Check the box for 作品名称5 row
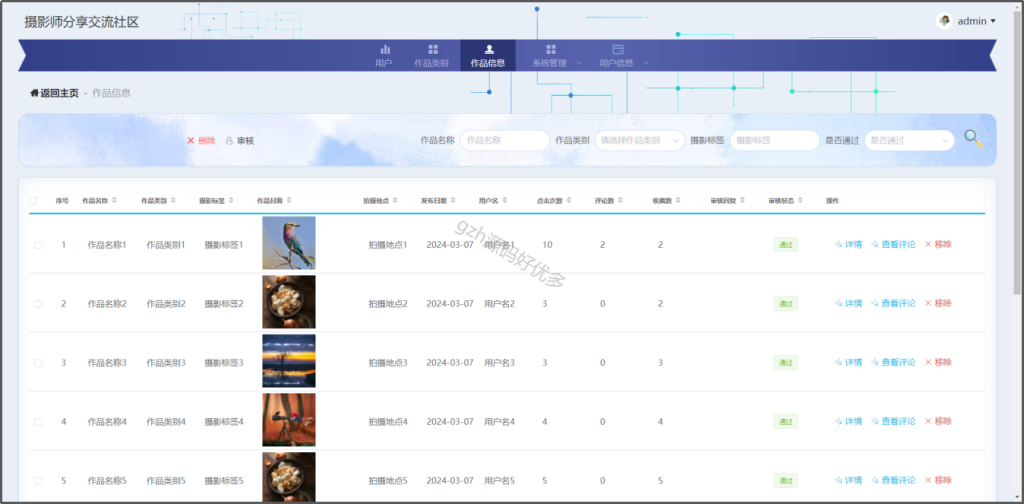 point(39,480)
